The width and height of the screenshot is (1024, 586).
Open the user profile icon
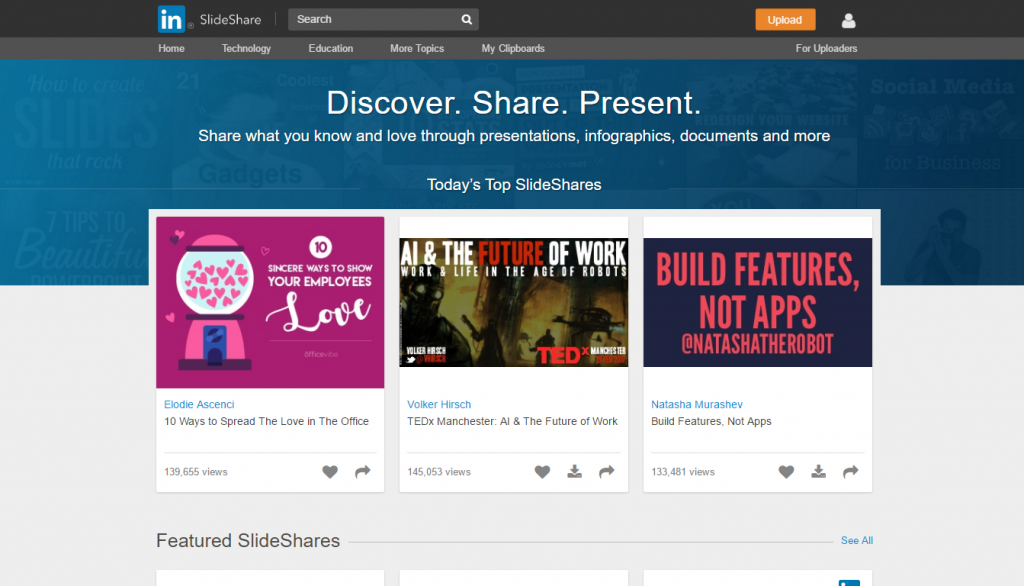848,21
